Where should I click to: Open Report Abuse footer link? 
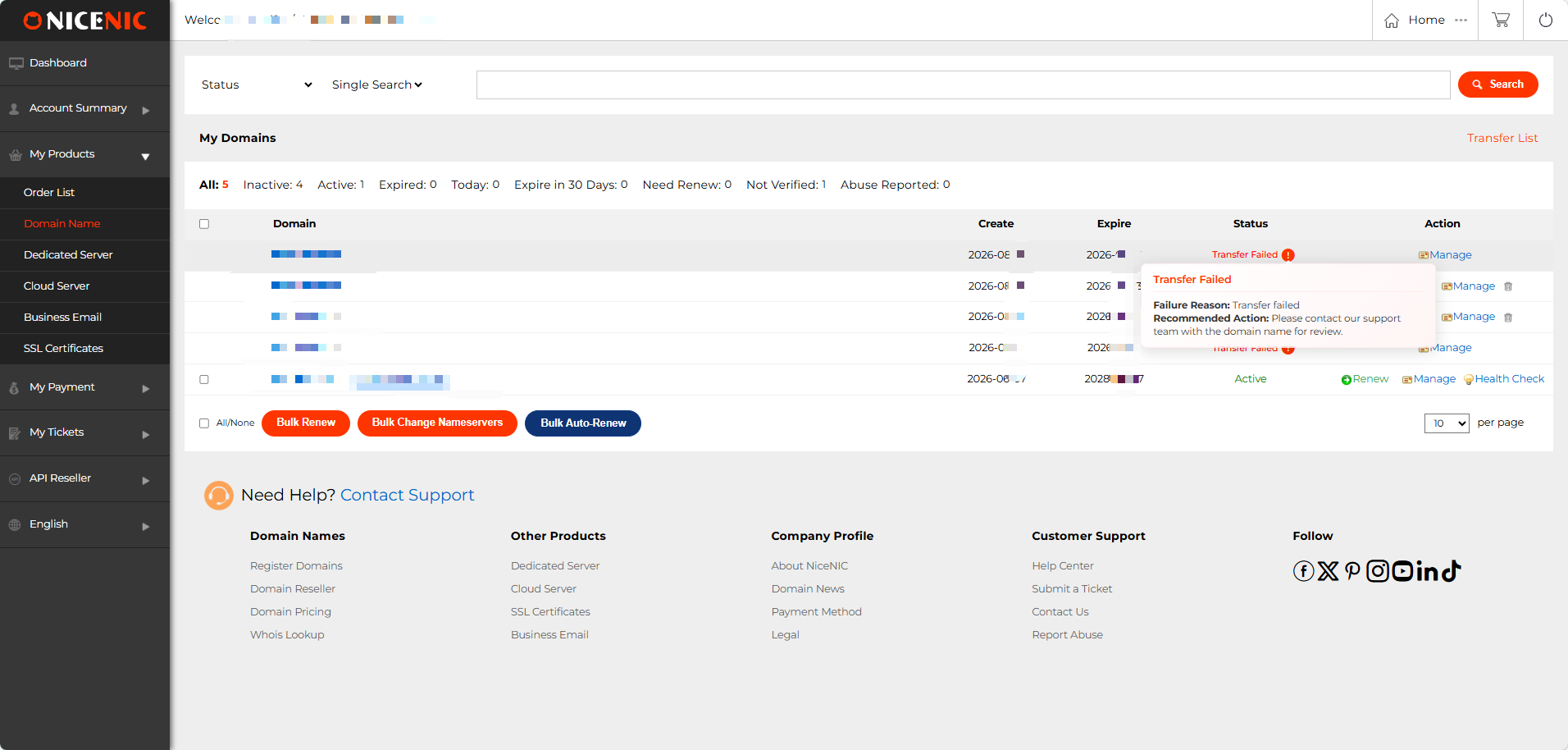coord(1067,635)
